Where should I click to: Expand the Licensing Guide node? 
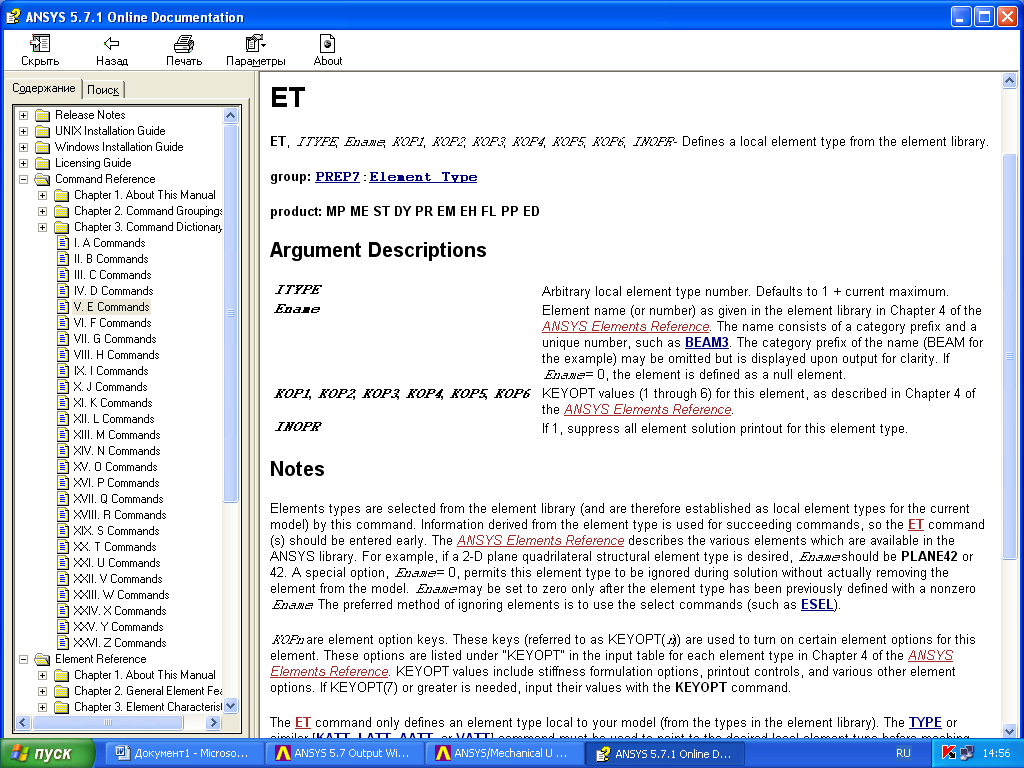coord(24,163)
